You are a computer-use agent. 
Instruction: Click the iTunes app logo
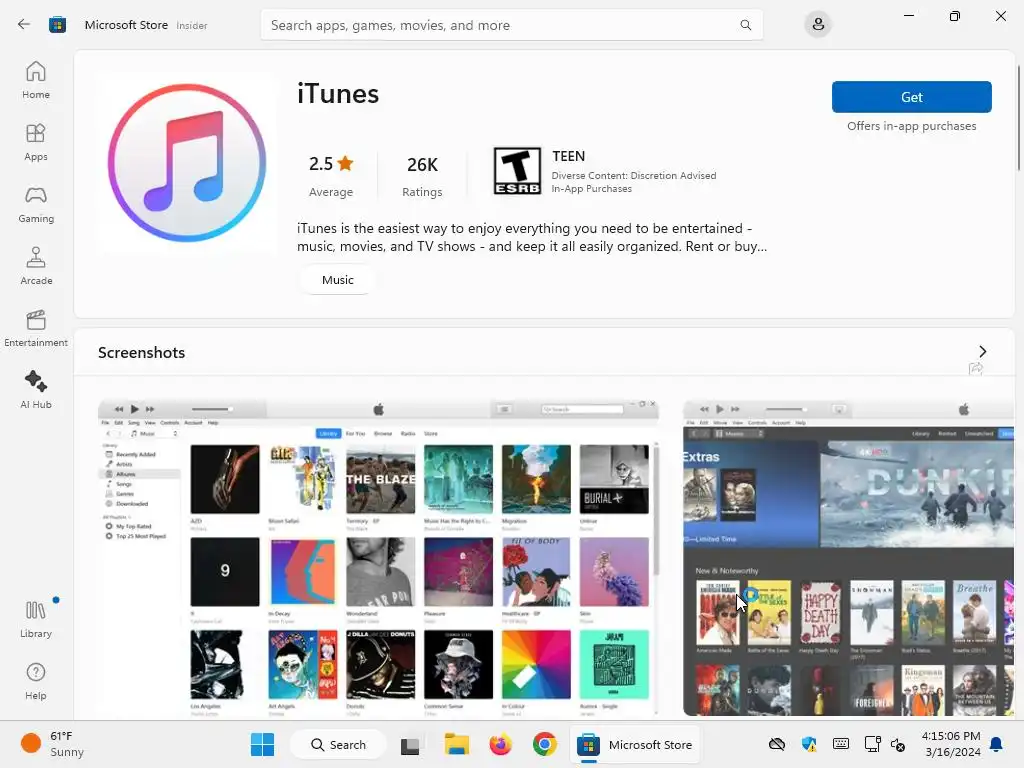[x=187, y=163]
